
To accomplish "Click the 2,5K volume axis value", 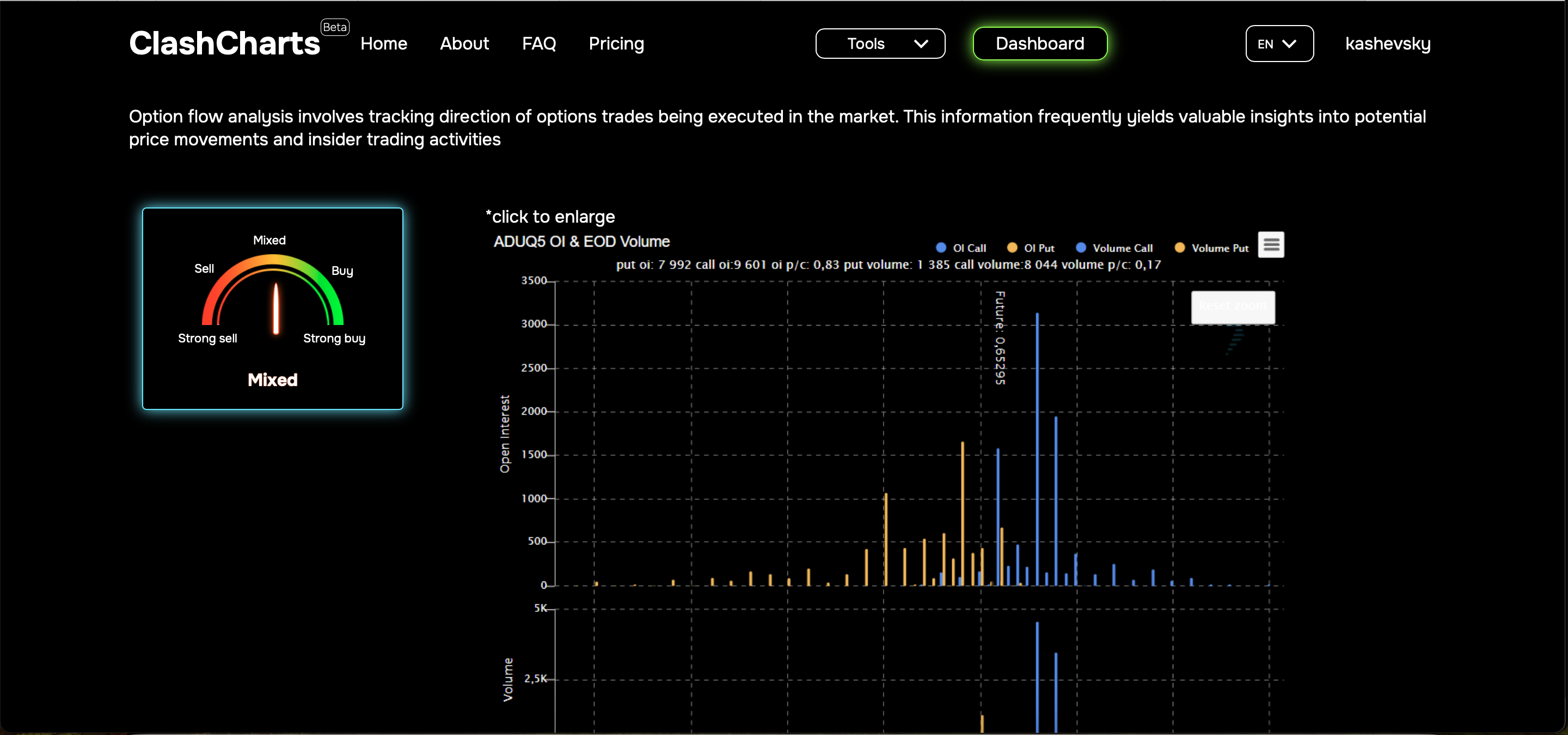I will pos(536,678).
